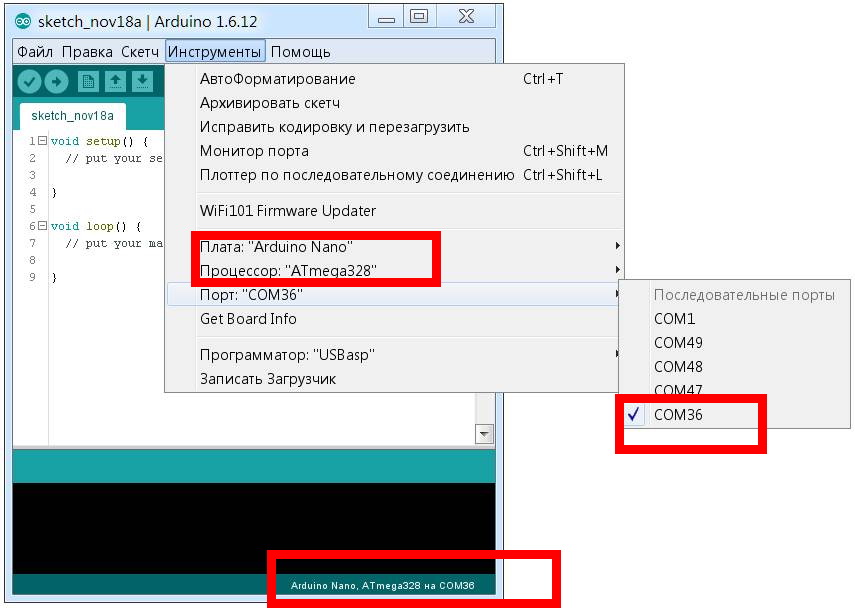
Task: Select COM1 serial port
Action: (674, 319)
